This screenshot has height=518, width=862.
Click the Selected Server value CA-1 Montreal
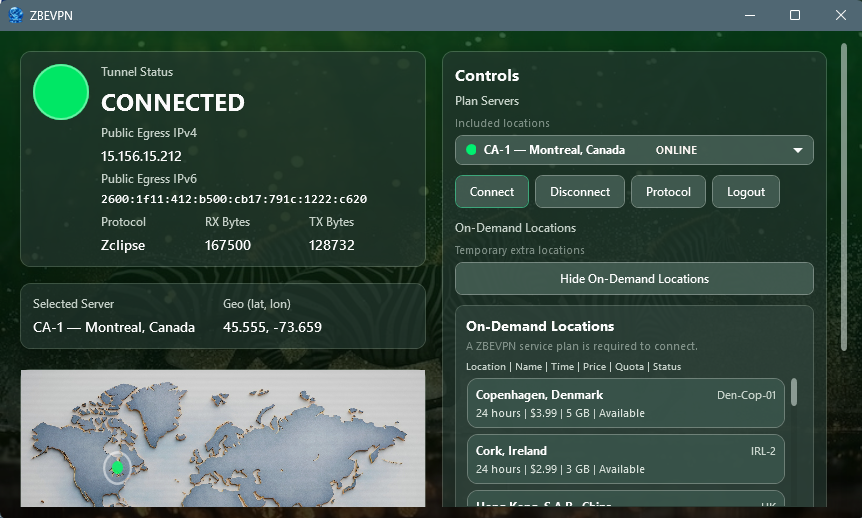click(114, 327)
